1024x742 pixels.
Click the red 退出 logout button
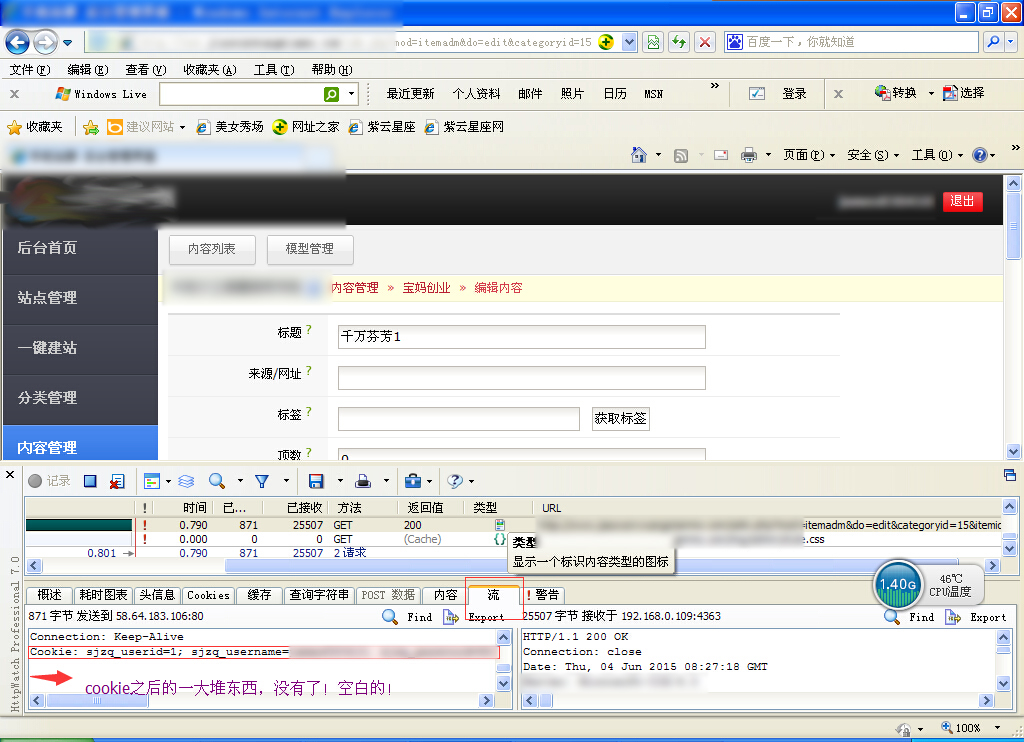[x=962, y=201]
